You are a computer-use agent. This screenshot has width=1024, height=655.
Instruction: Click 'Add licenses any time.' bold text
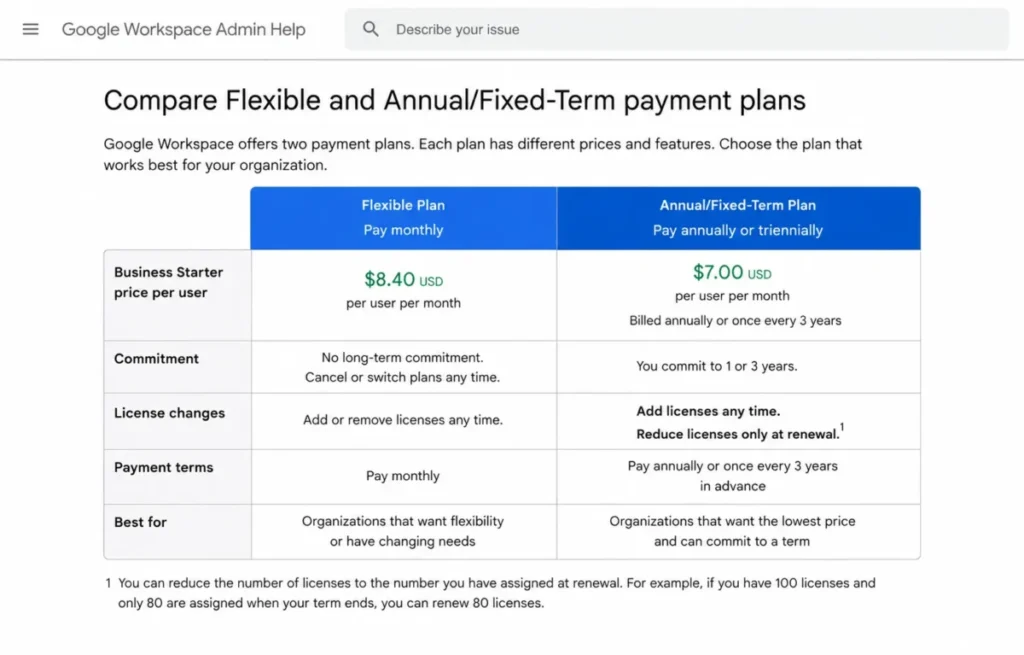tap(708, 411)
